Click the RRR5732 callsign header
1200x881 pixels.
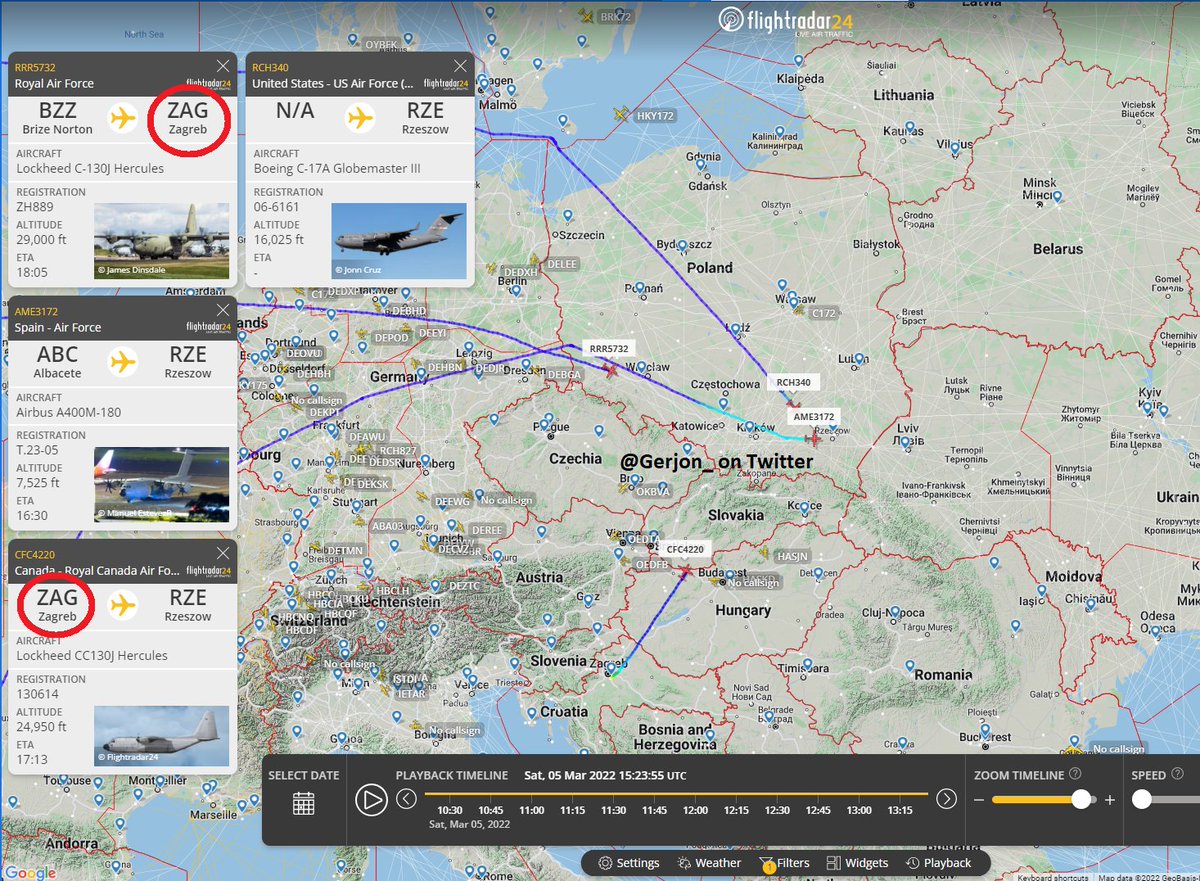(35, 67)
